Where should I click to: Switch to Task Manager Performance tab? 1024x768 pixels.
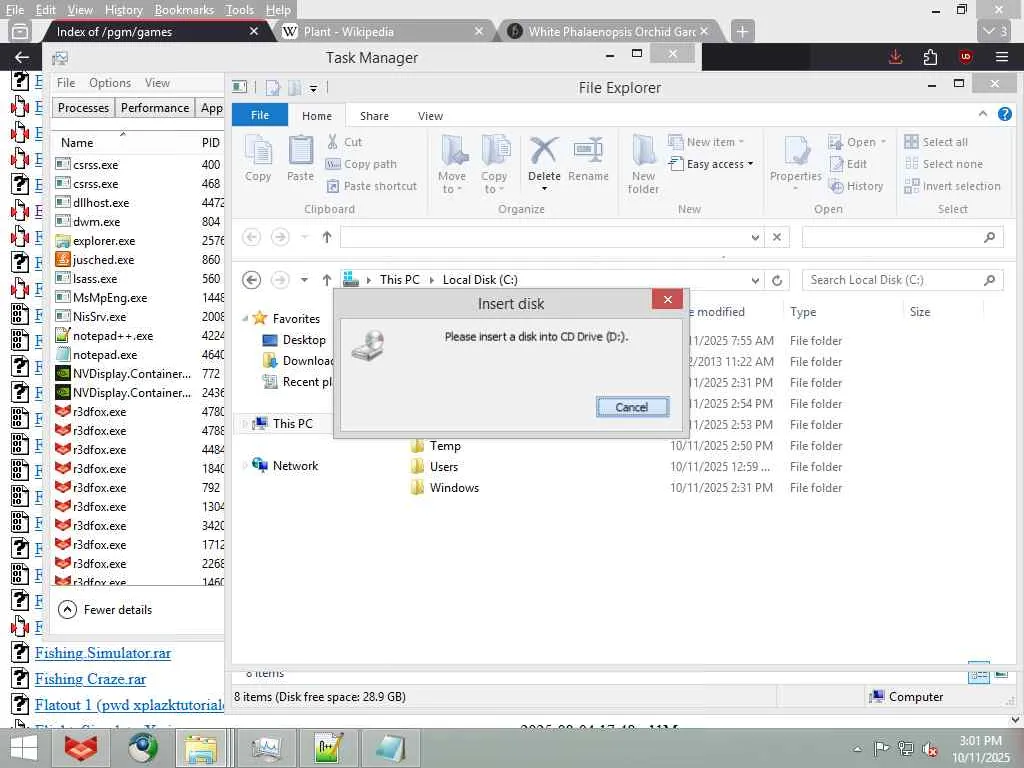[155, 108]
